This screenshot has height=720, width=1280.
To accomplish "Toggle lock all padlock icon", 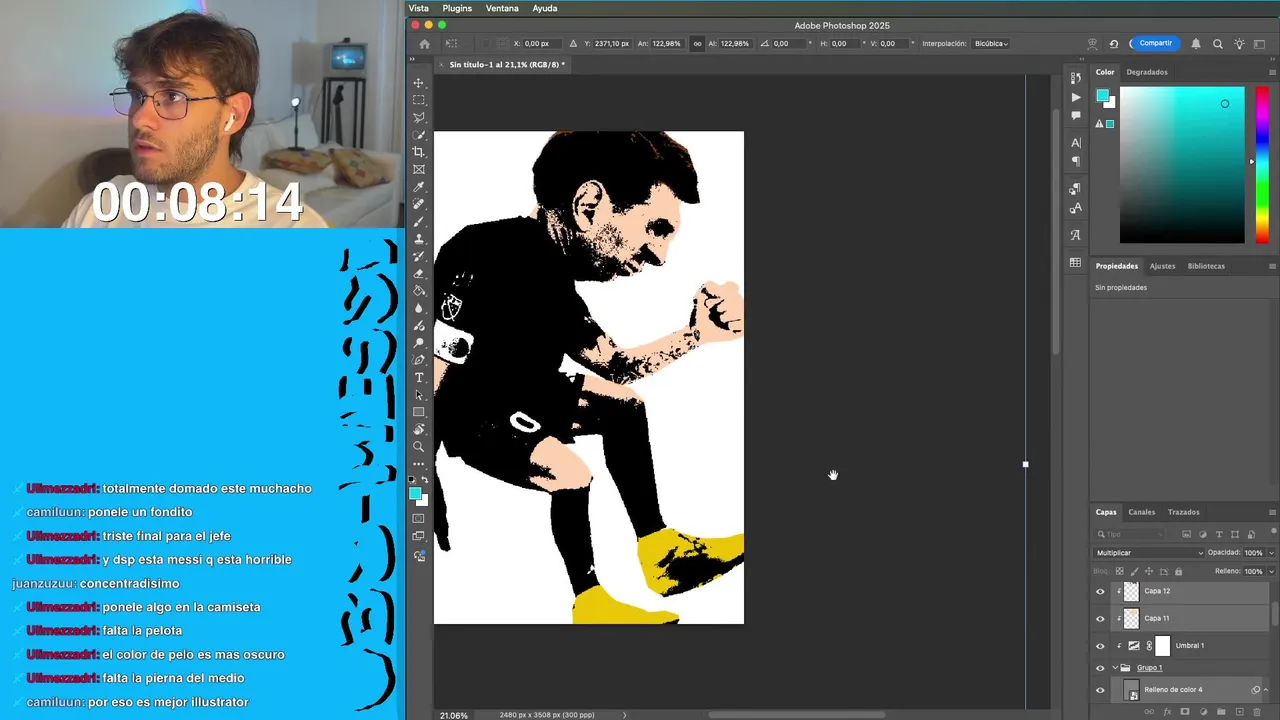I will [1178, 571].
